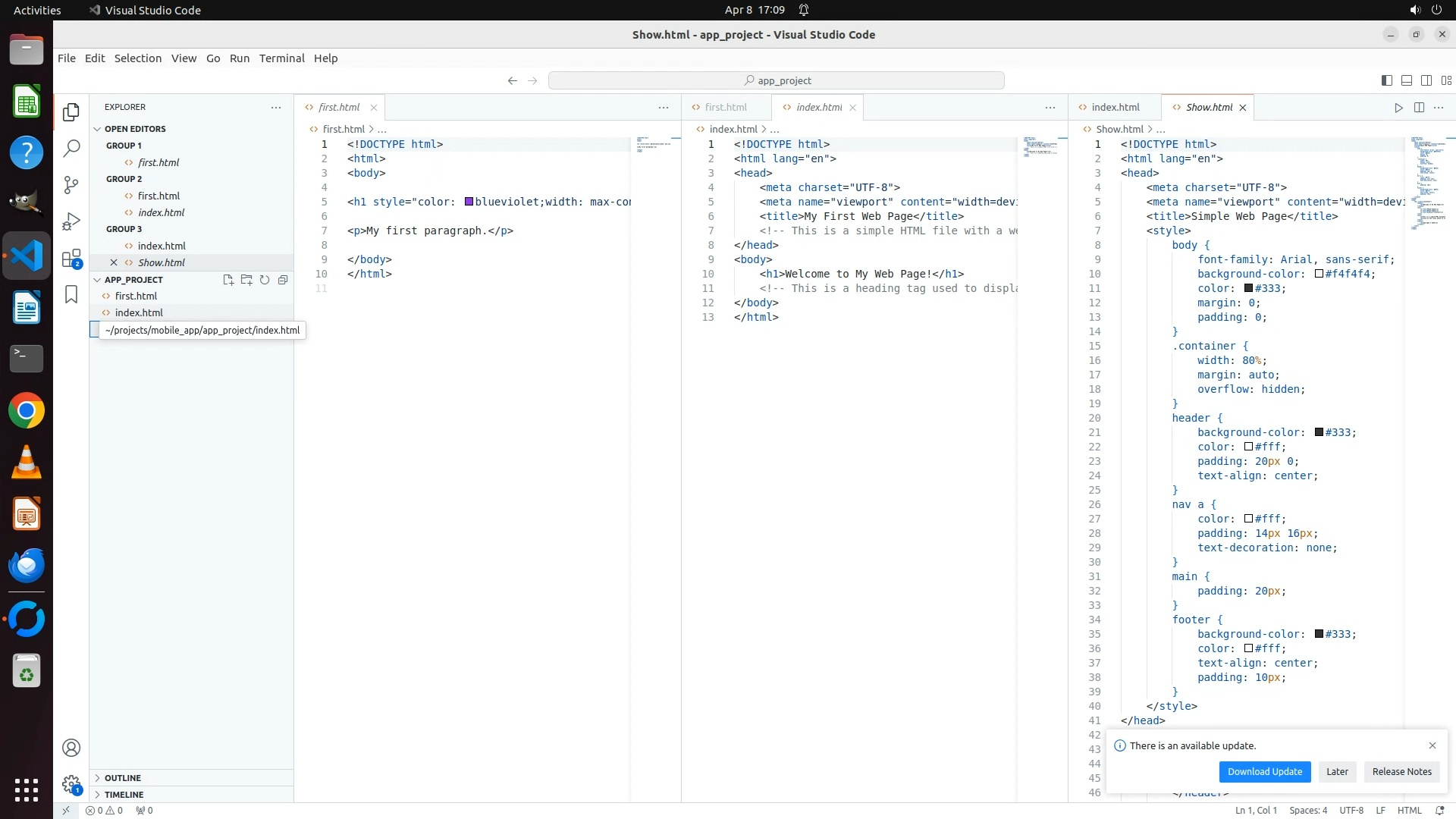Expand the TIMELINE section
The height and width of the screenshot is (819, 1456).
pyautogui.click(x=124, y=795)
